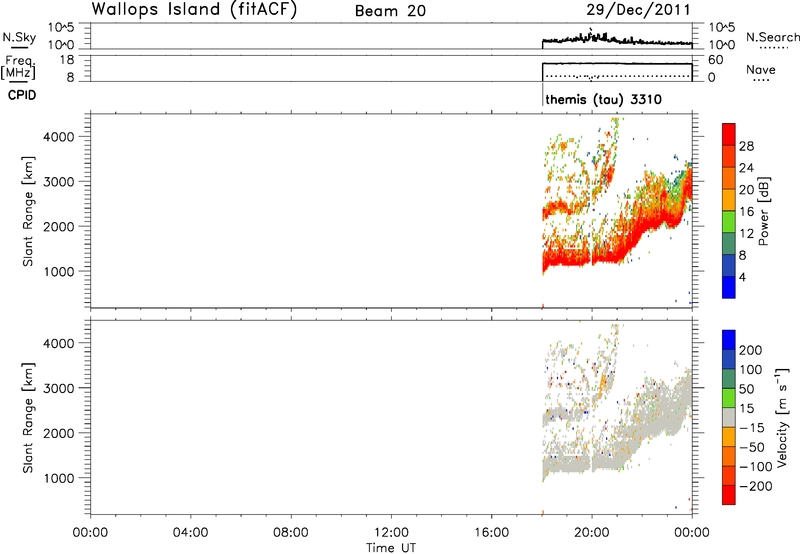Viewport: 800px width, 554px height.
Task: Click the '1000' tick on the velocity panel
Action: (x=58, y=478)
